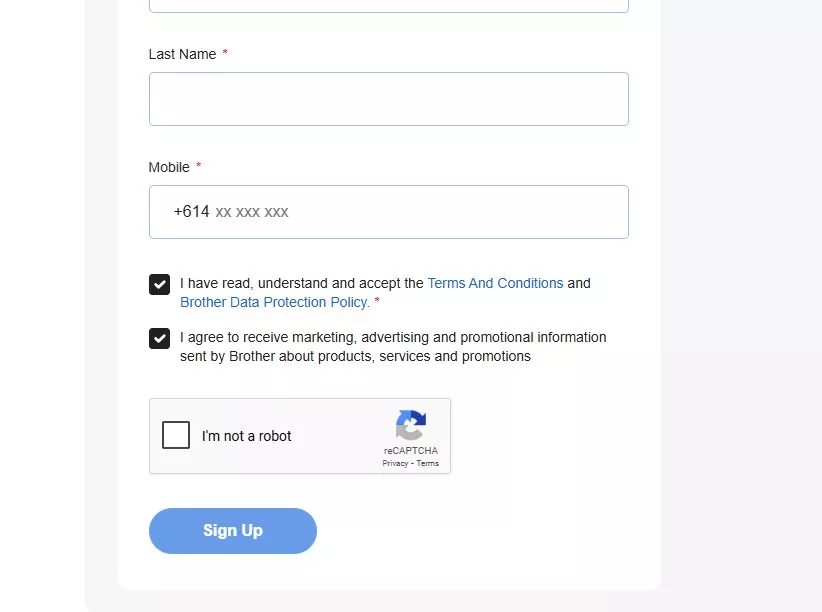The width and height of the screenshot is (822, 612).
Task: Click the xx xxx xxx Mobile placeholder
Action: click(252, 212)
